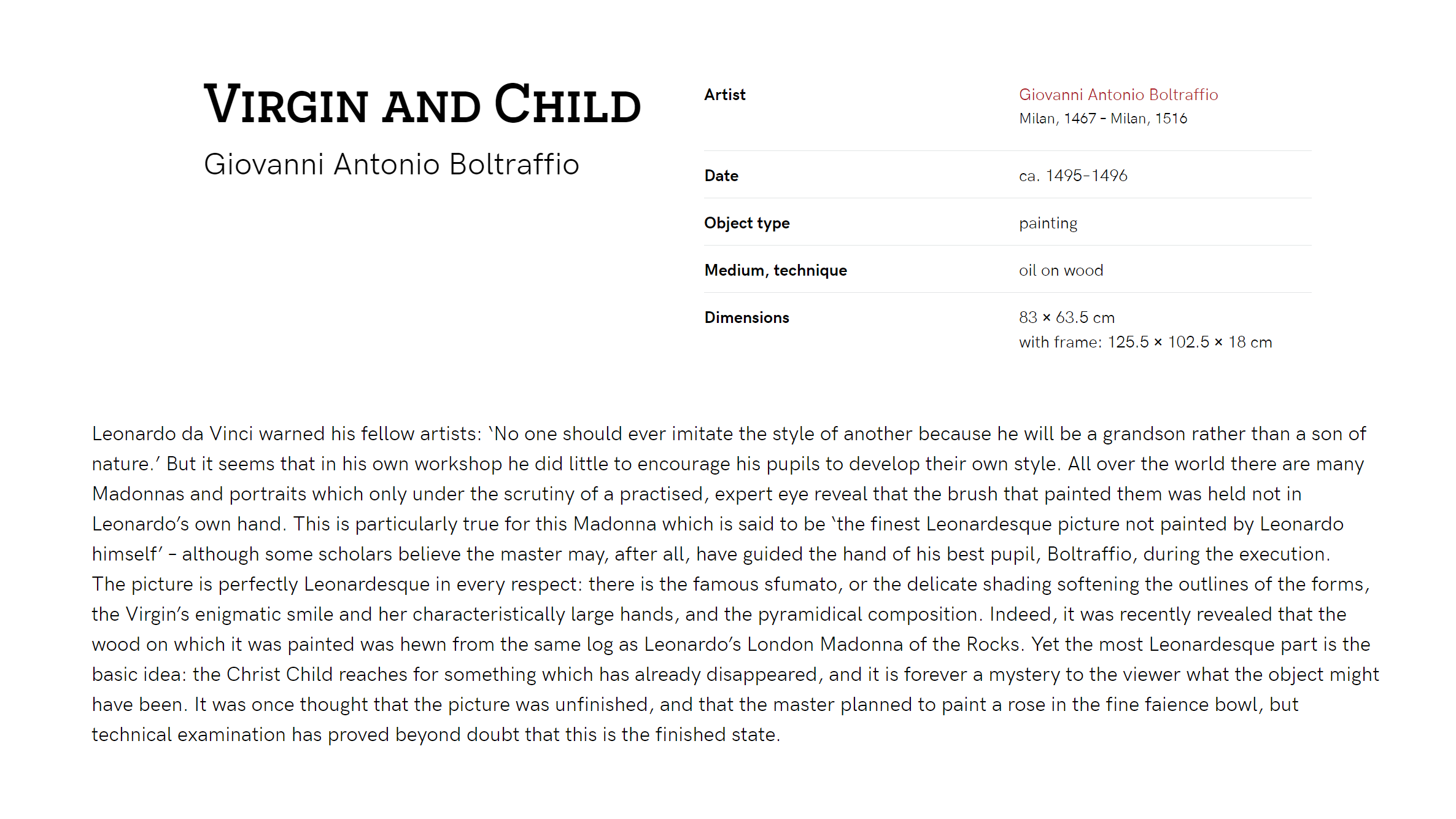Click the Milan, 1467 - Milan, 1516 text
This screenshot has height=819, width=1456.
pos(1103,118)
